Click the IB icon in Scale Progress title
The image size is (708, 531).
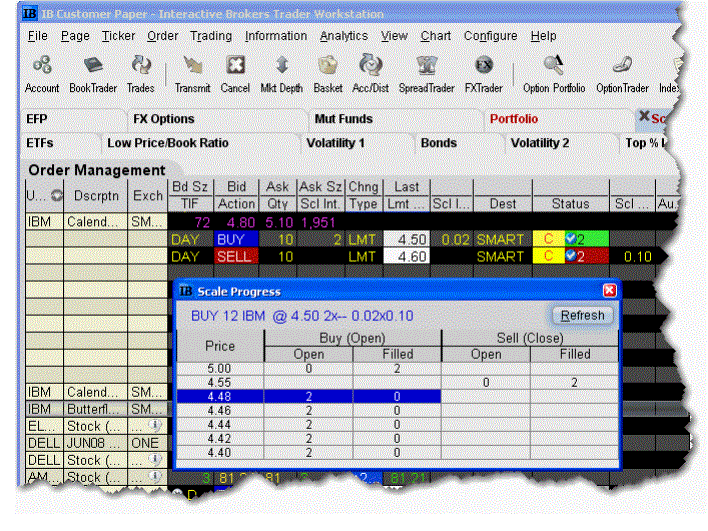point(186,291)
